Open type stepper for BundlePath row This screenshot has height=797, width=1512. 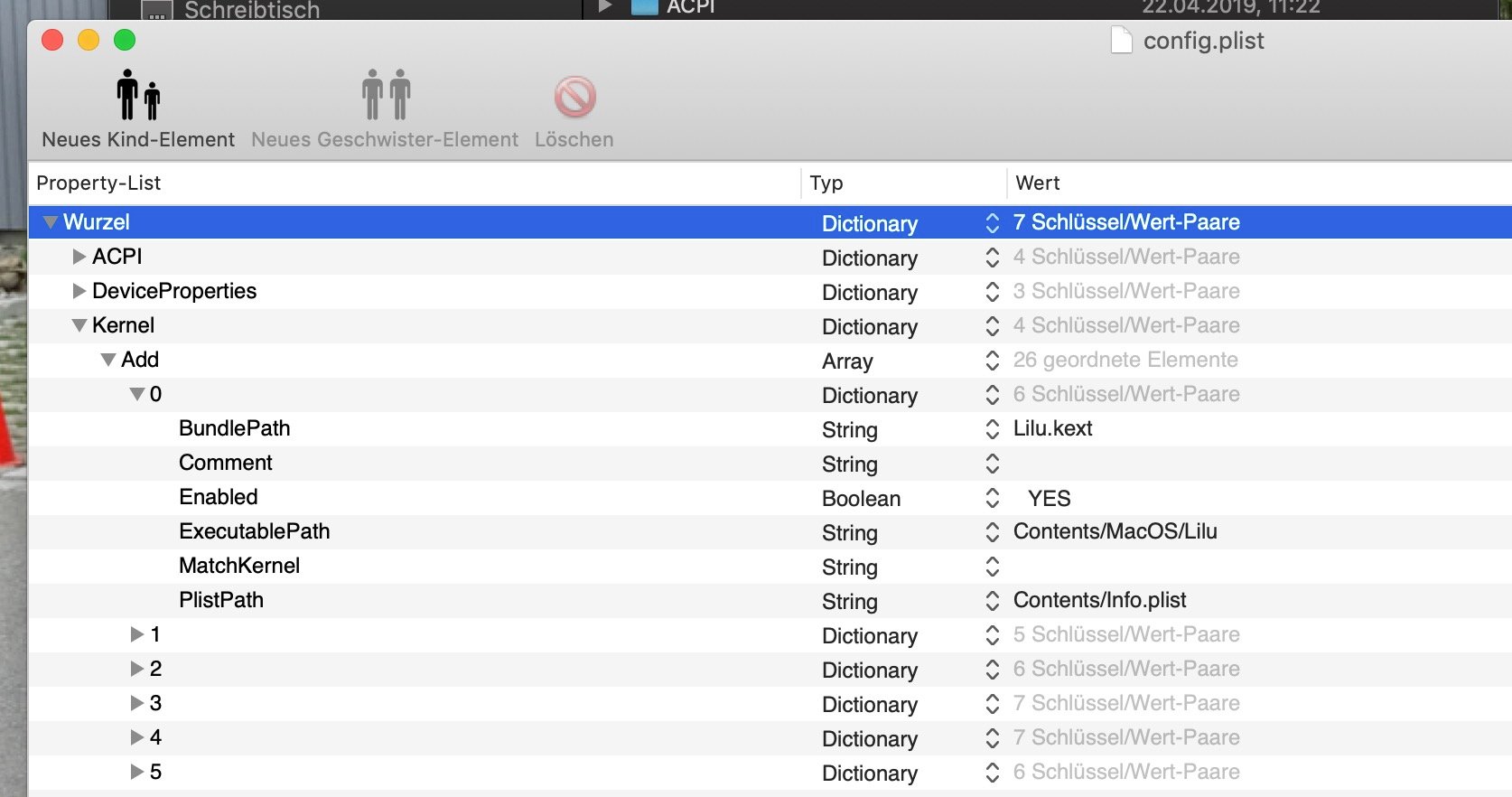coord(992,429)
